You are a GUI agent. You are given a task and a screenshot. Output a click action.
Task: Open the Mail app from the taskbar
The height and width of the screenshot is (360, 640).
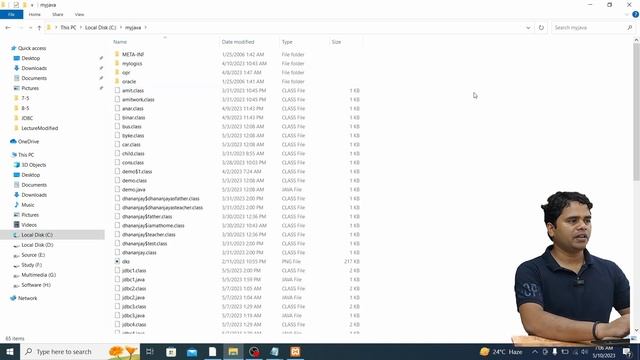pyautogui.click(x=192, y=351)
